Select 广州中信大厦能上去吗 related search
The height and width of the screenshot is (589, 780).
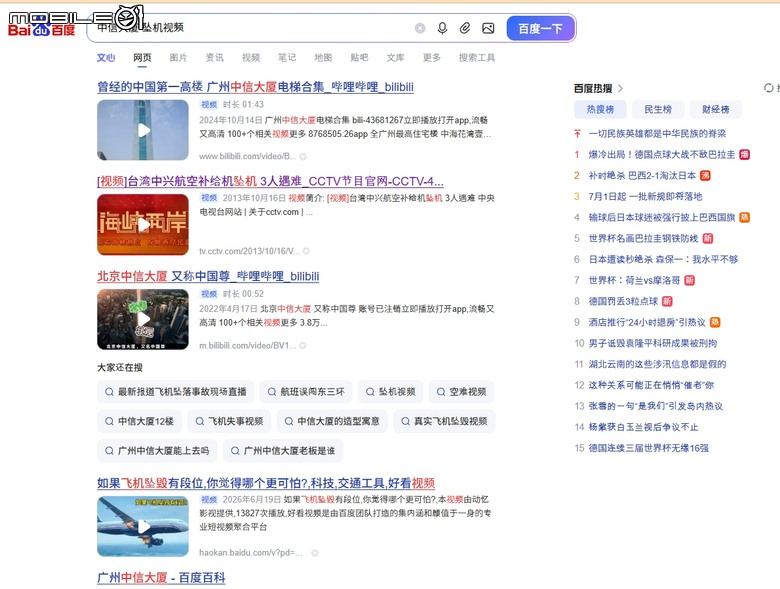pyautogui.click(x=157, y=451)
